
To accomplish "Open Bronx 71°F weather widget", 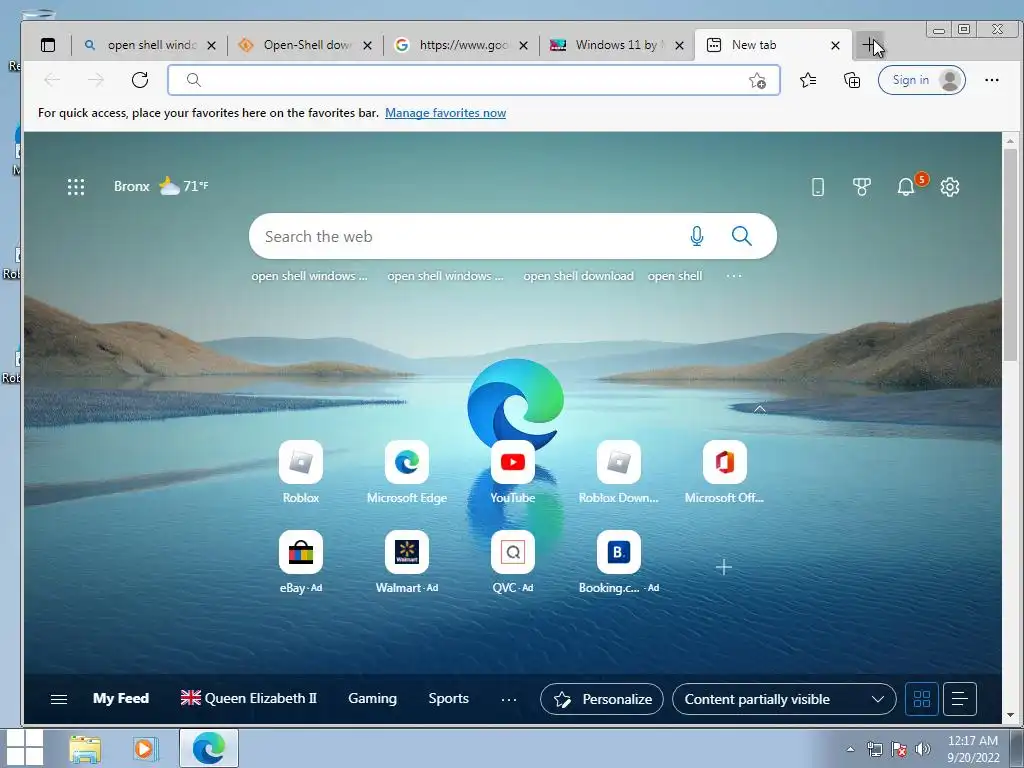I will point(161,186).
